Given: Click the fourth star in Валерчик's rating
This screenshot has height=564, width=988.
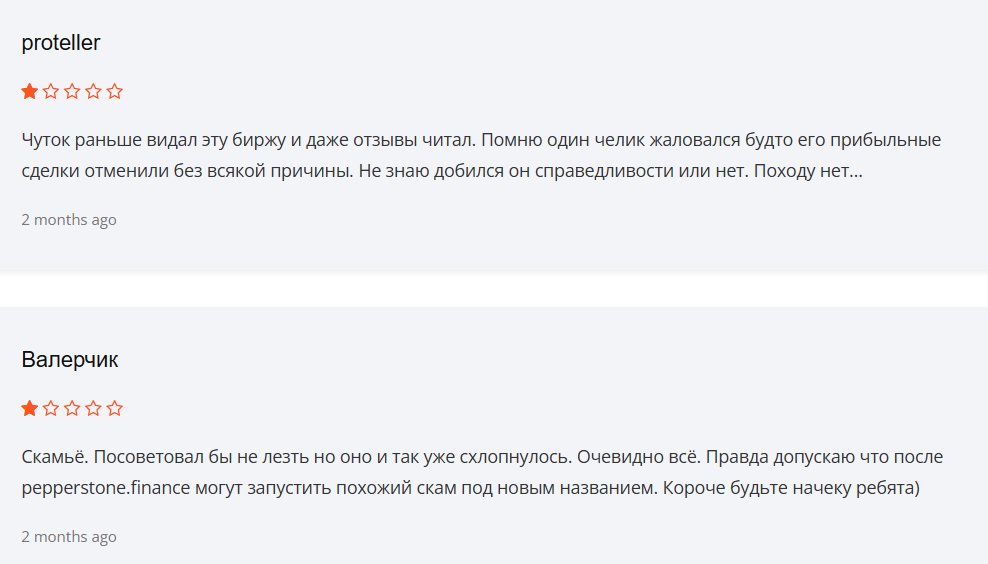Looking at the screenshot, I should point(93,409).
